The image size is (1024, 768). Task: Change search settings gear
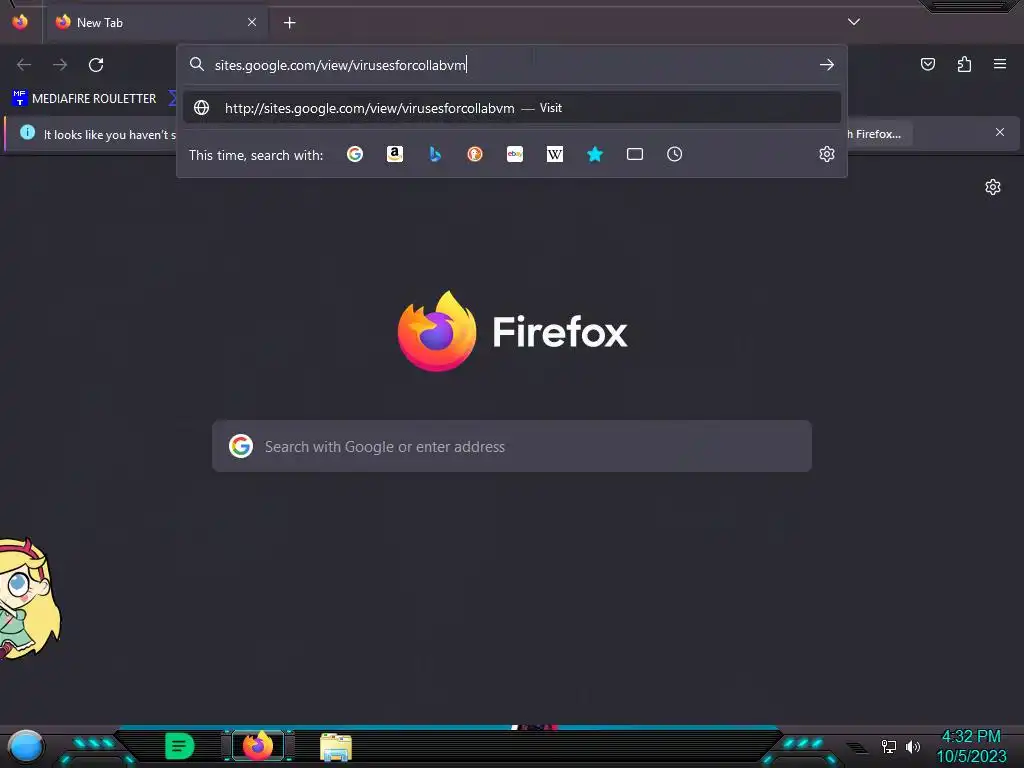[827, 154]
